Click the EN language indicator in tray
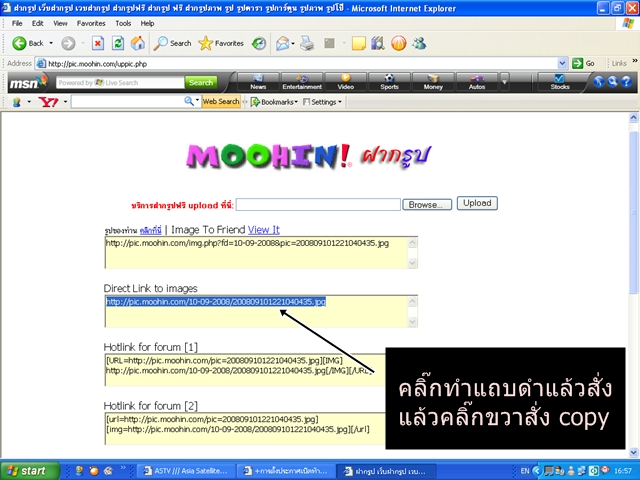The height and width of the screenshot is (480, 640). pos(524,471)
